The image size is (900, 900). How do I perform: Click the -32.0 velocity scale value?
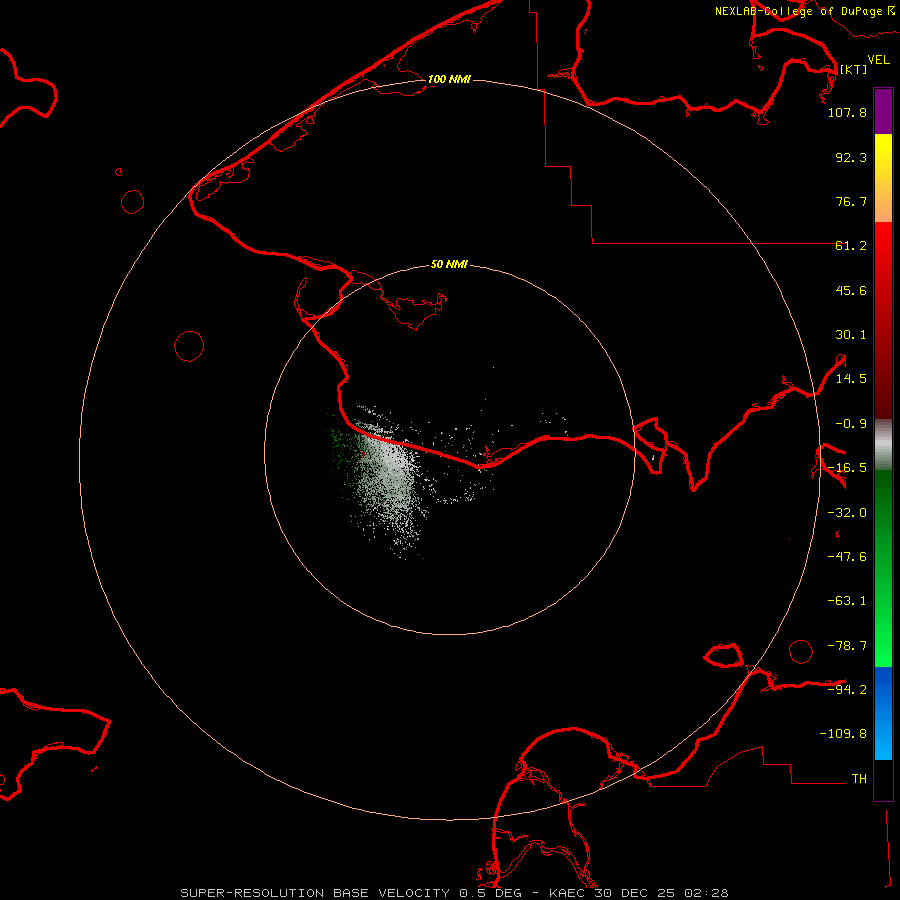[x=847, y=513]
